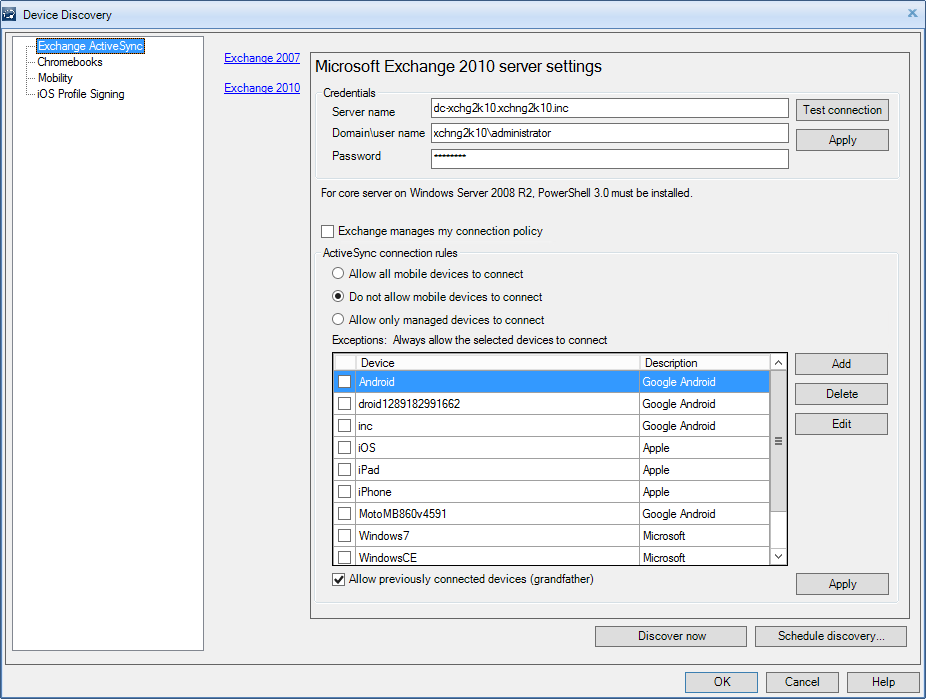Select Chromebooks in the tree
This screenshot has height=699, width=926.
pyautogui.click(x=70, y=62)
